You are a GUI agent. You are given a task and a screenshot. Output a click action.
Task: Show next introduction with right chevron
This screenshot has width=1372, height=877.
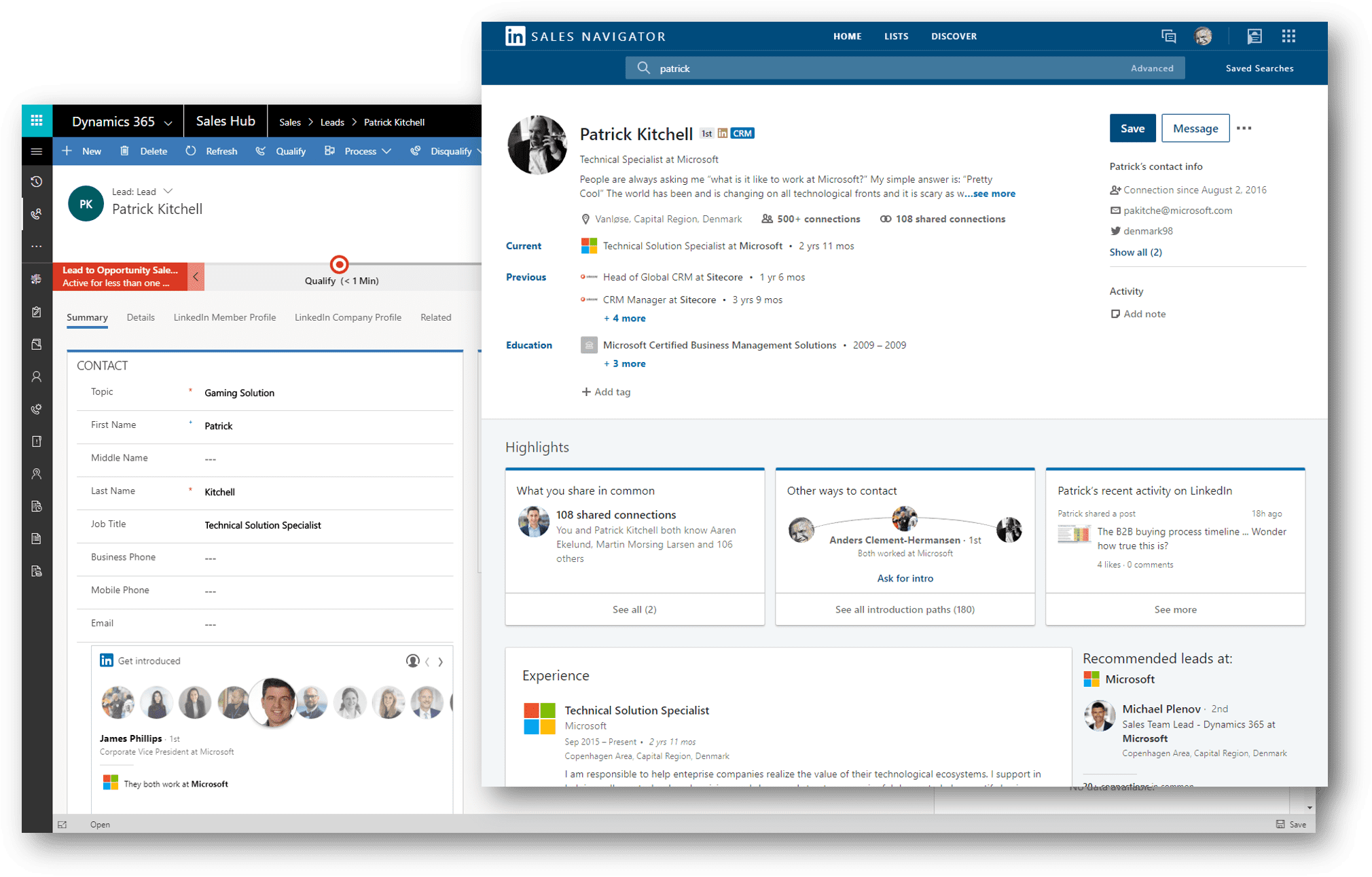coord(441,661)
